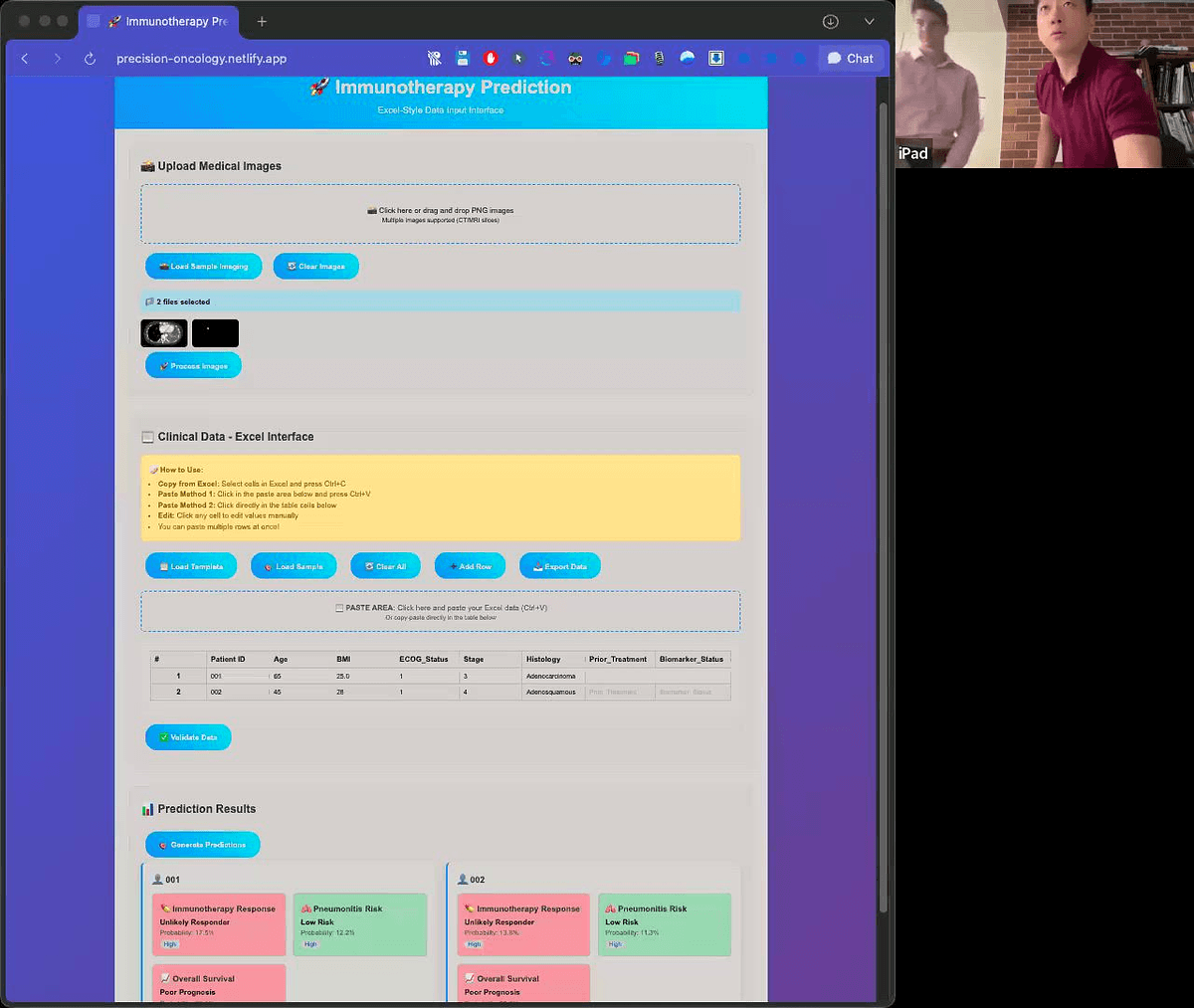Open a new browser tab

(x=262, y=21)
